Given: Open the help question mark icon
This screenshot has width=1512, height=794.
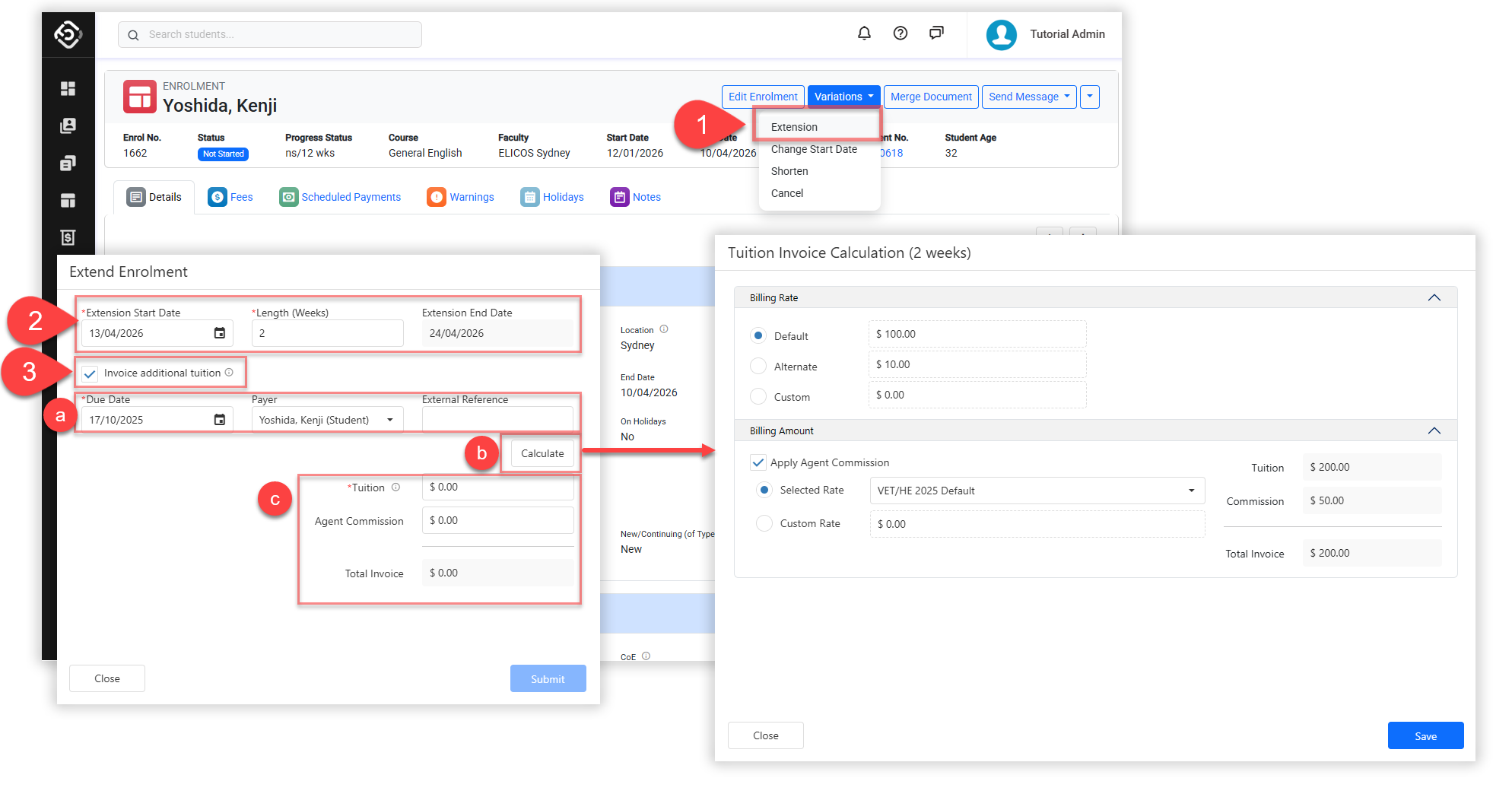Looking at the screenshot, I should coord(901,33).
